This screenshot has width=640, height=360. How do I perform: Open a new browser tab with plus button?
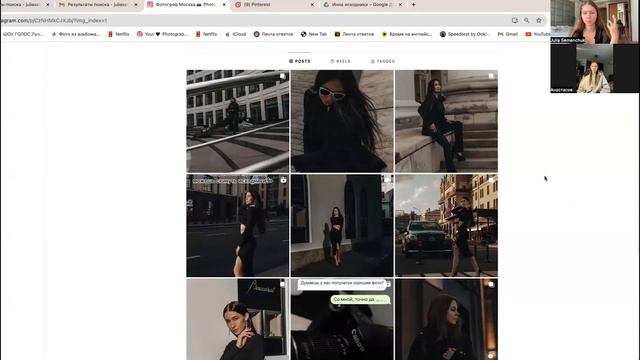point(413,4)
